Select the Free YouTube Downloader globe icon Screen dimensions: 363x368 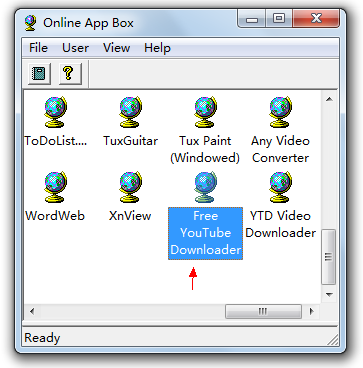point(205,187)
